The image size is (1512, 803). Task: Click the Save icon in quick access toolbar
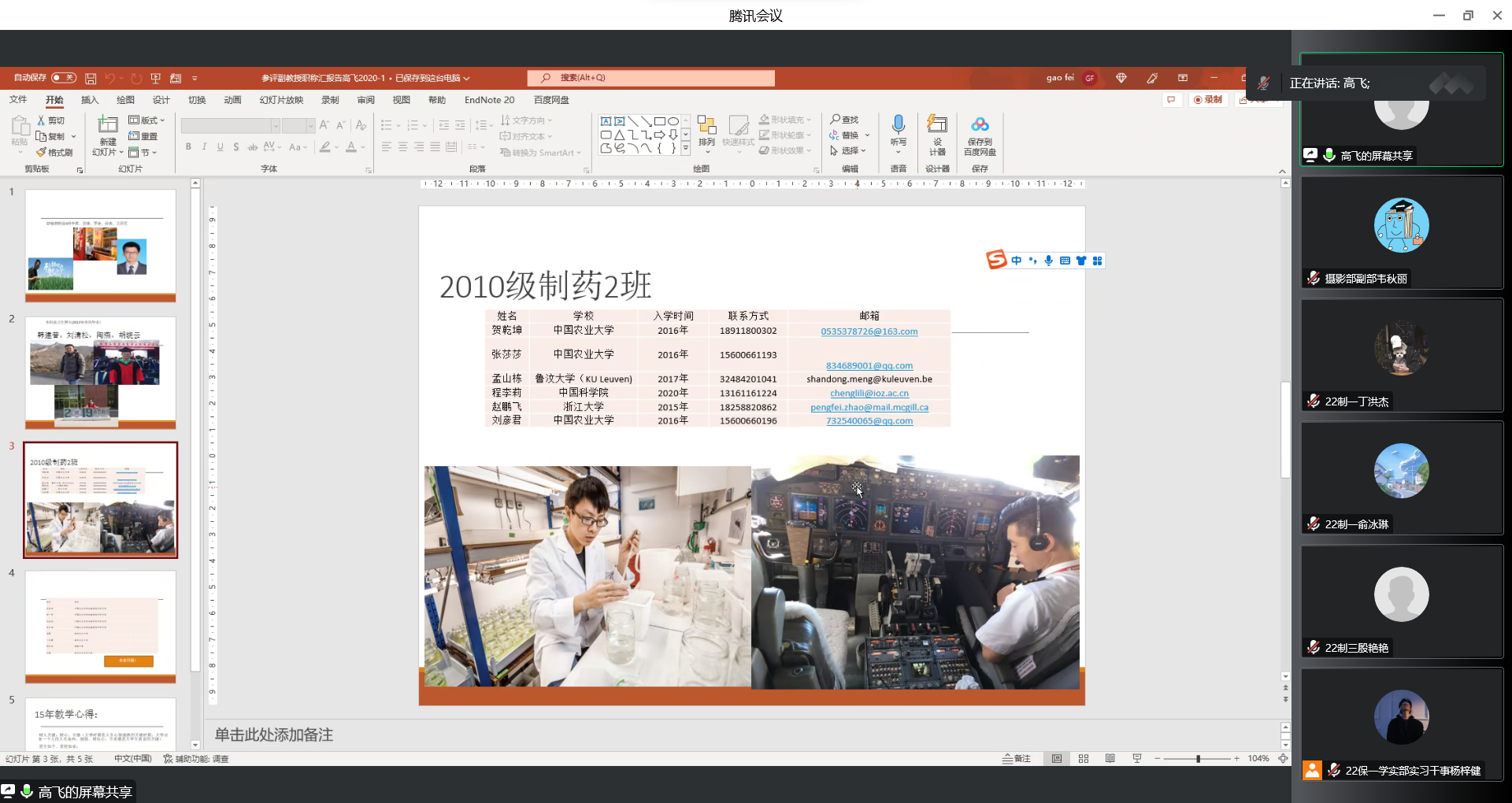[x=91, y=78]
